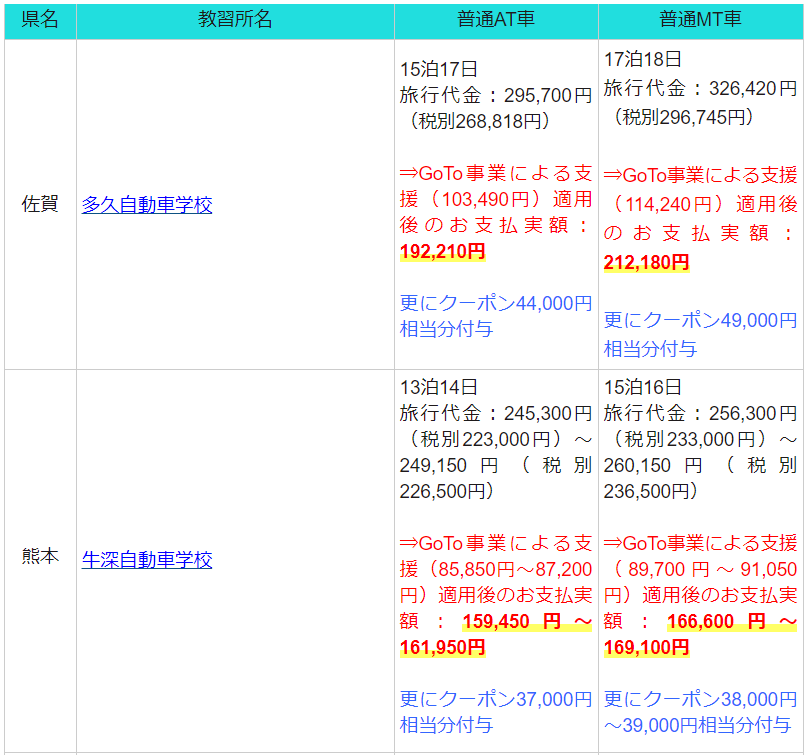Image resolution: width=811 pixels, height=755 pixels.
Task: Click the 県名 column header
Action: [x=41, y=20]
